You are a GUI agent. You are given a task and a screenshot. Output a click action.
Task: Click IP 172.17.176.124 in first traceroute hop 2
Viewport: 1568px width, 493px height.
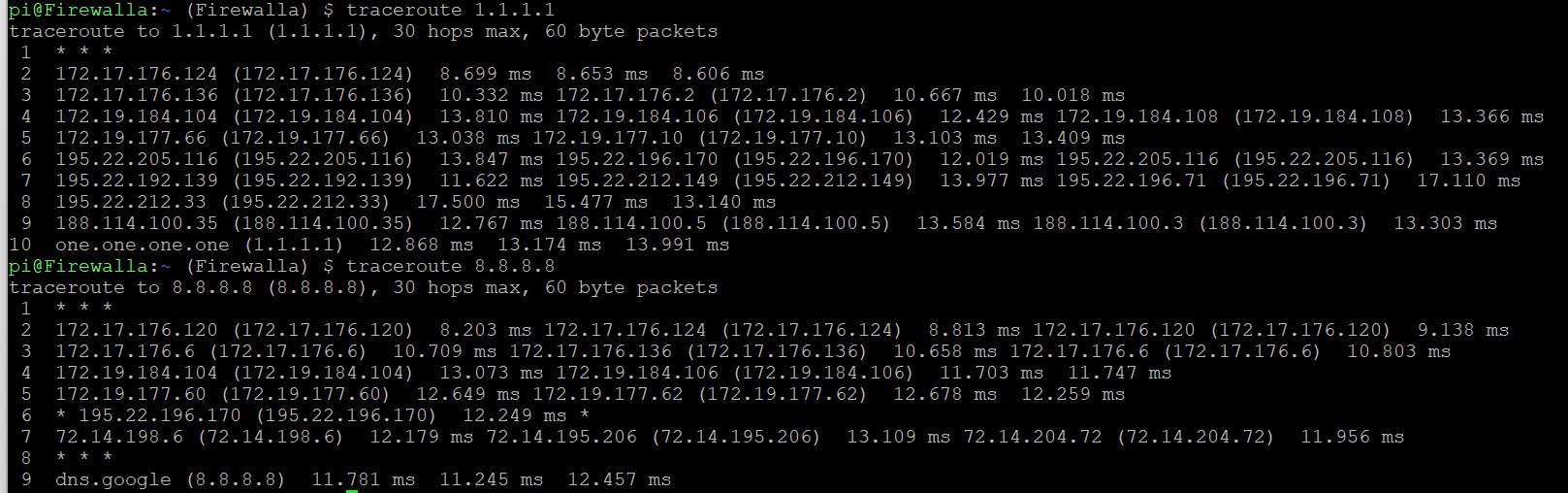(137, 74)
